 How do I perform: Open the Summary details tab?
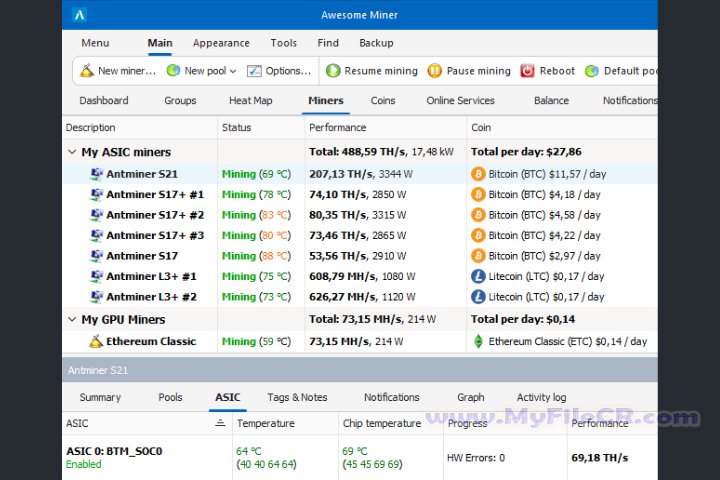point(100,397)
